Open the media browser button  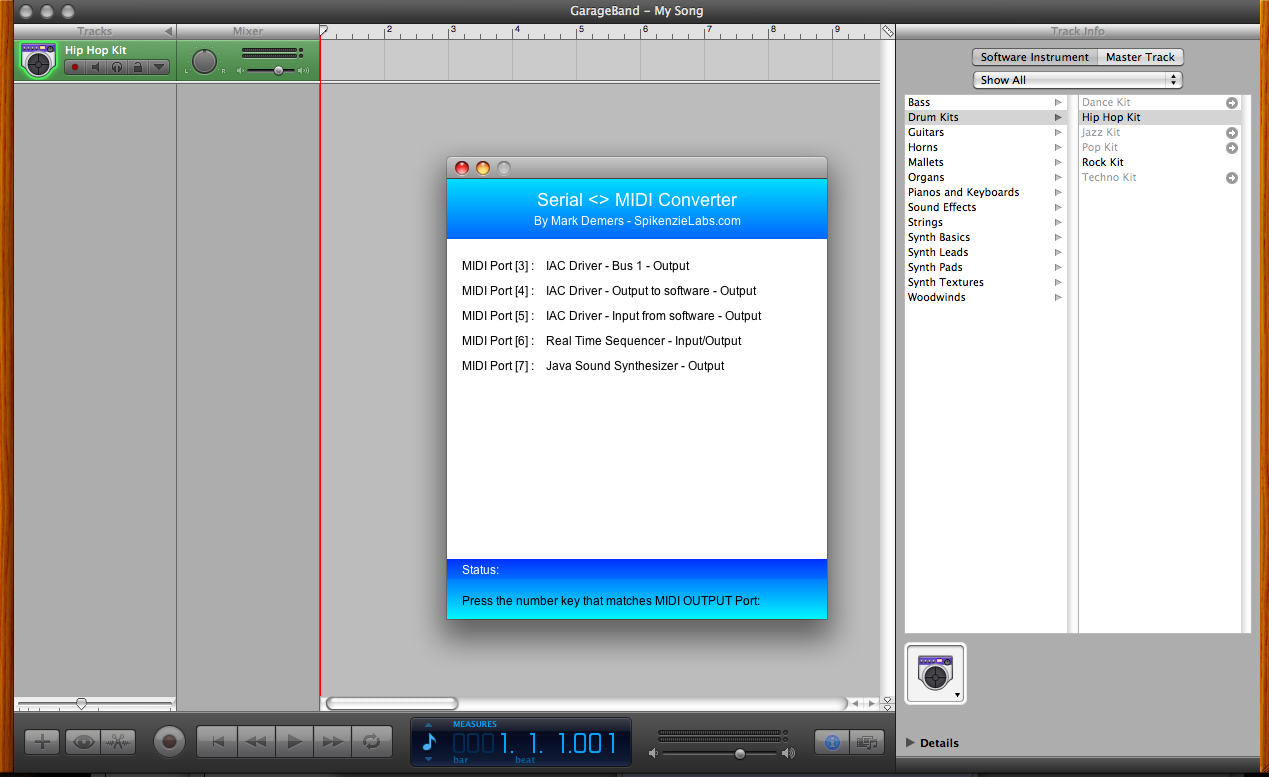click(866, 742)
